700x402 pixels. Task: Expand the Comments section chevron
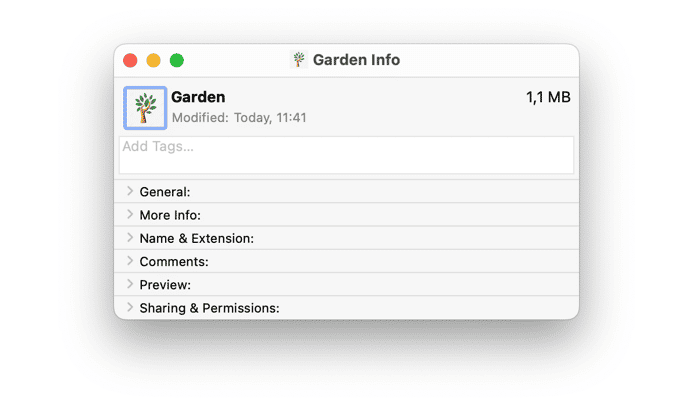pos(130,261)
